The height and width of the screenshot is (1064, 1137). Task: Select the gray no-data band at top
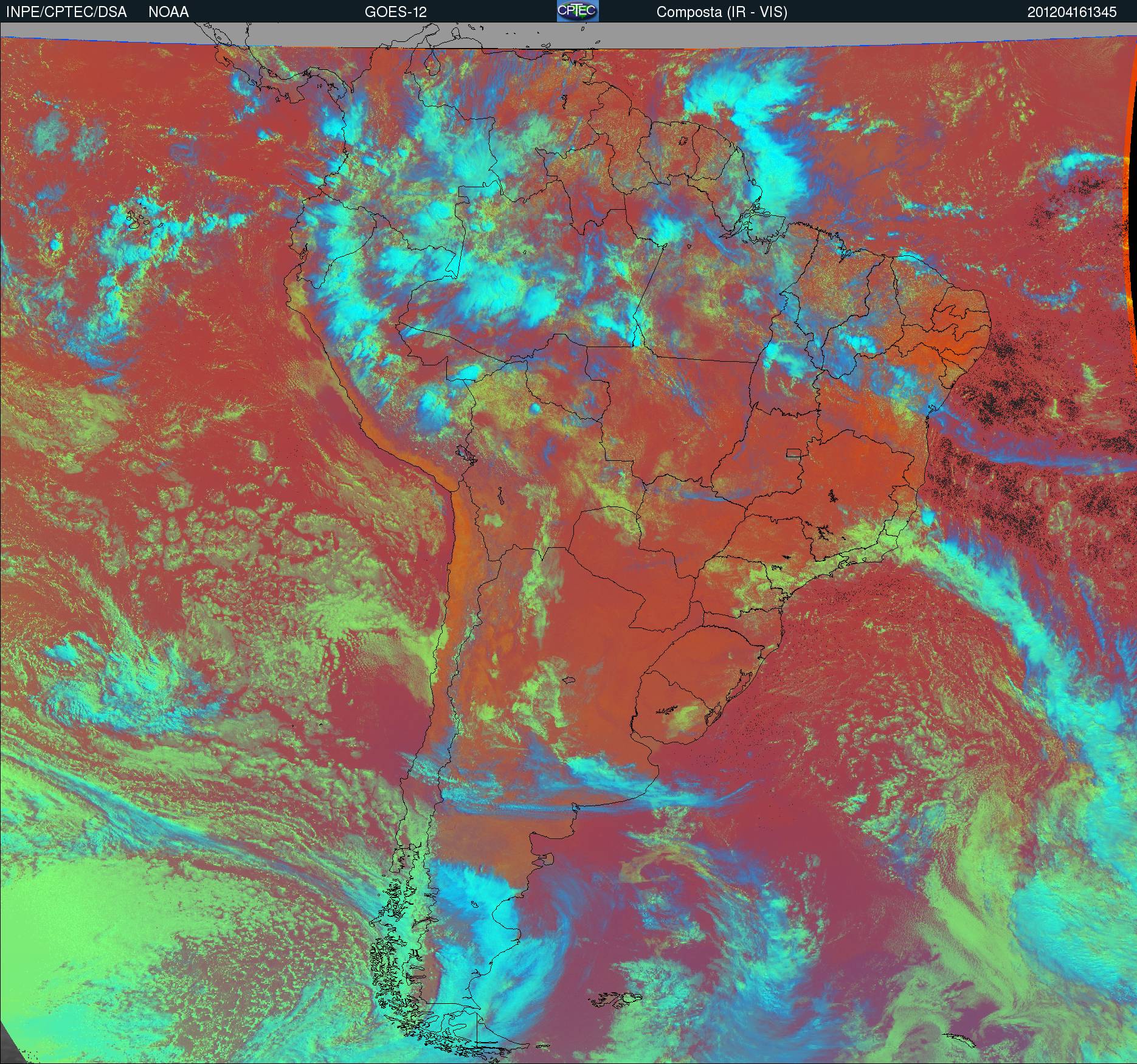point(568,35)
